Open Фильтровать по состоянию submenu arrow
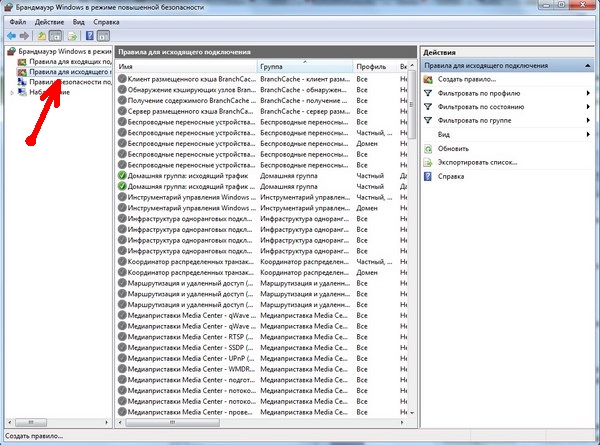Screen dimensions: 600x445 [x=588, y=107]
